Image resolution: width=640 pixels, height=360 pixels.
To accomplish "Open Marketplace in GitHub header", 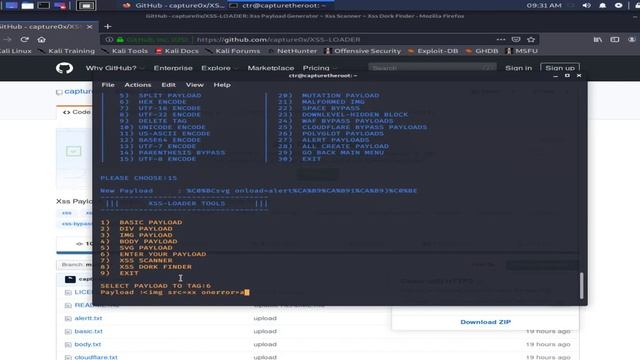I will tap(271, 68).
